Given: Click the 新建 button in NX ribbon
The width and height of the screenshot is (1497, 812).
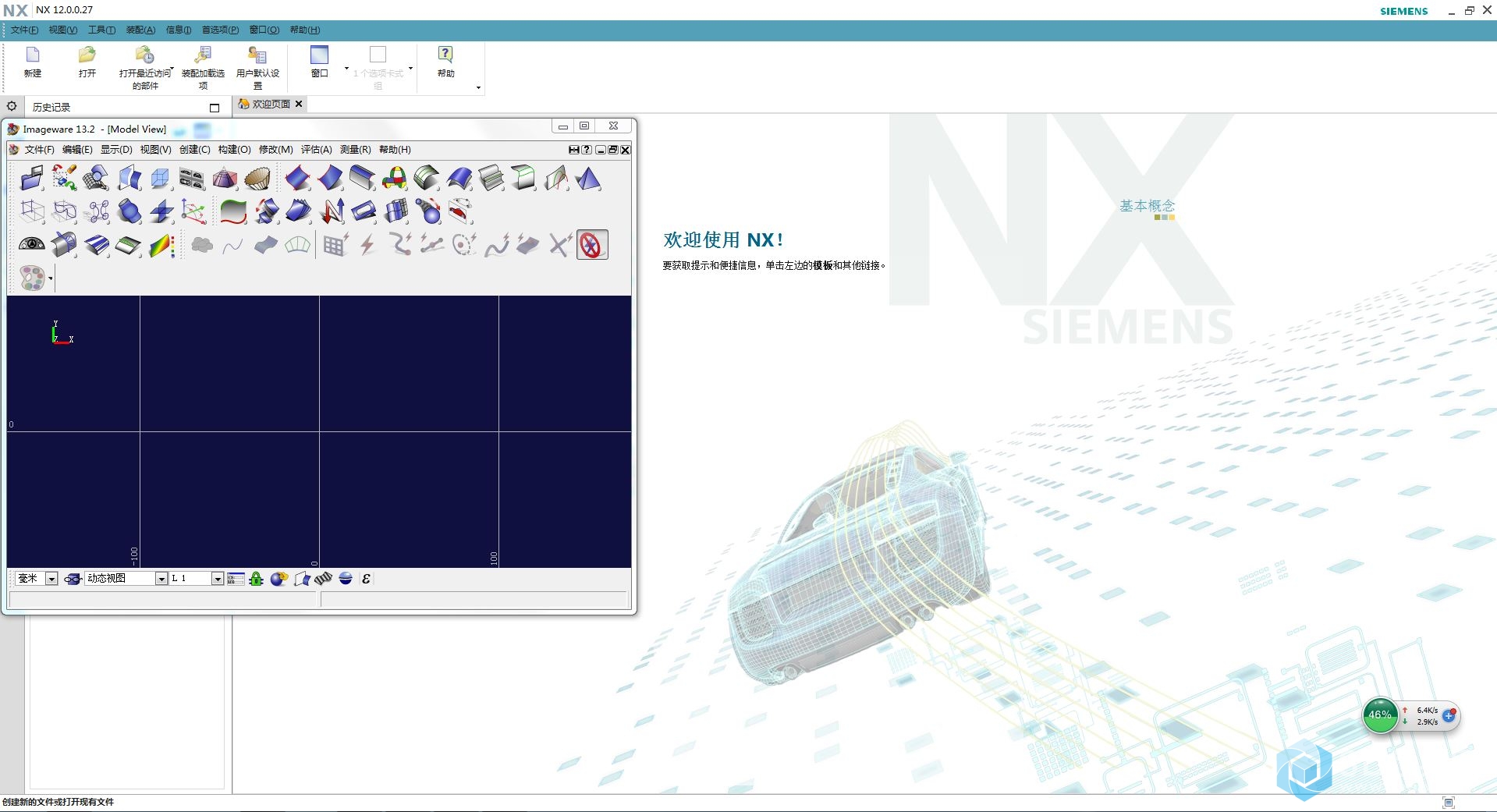Looking at the screenshot, I should (x=32, y=62).
